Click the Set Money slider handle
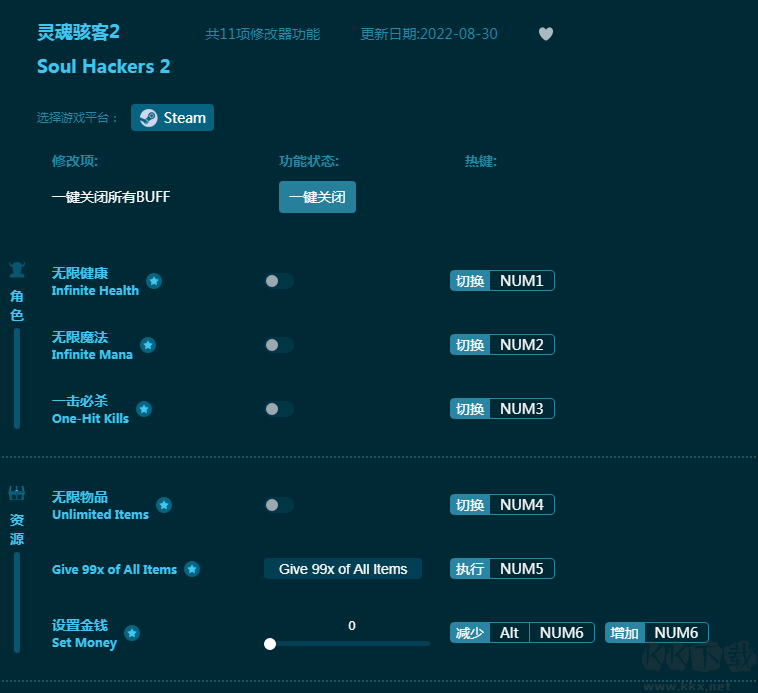The image size is (758, 693). click(270, 644)
